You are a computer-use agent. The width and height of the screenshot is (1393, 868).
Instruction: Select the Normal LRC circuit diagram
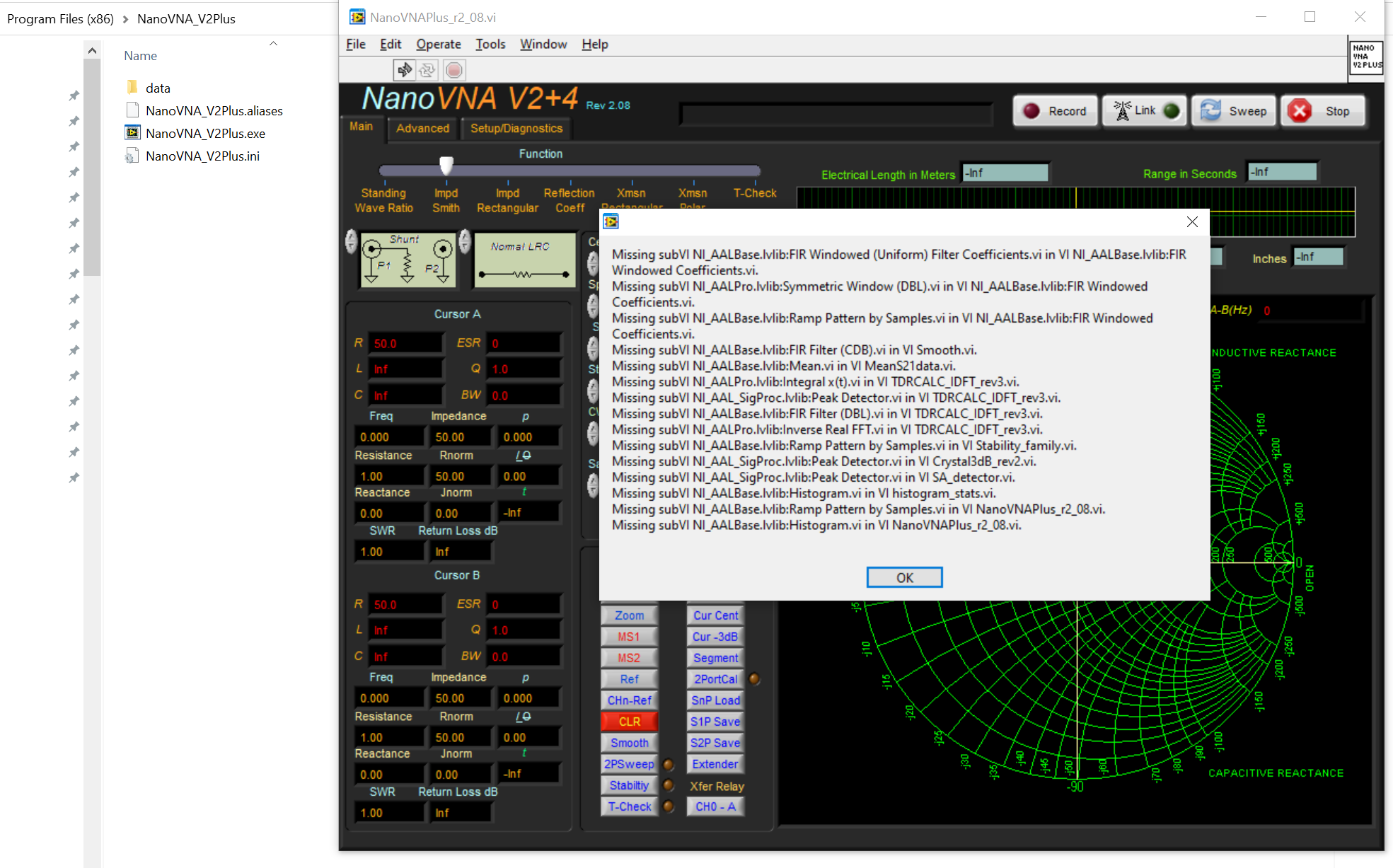pos(524,260)
